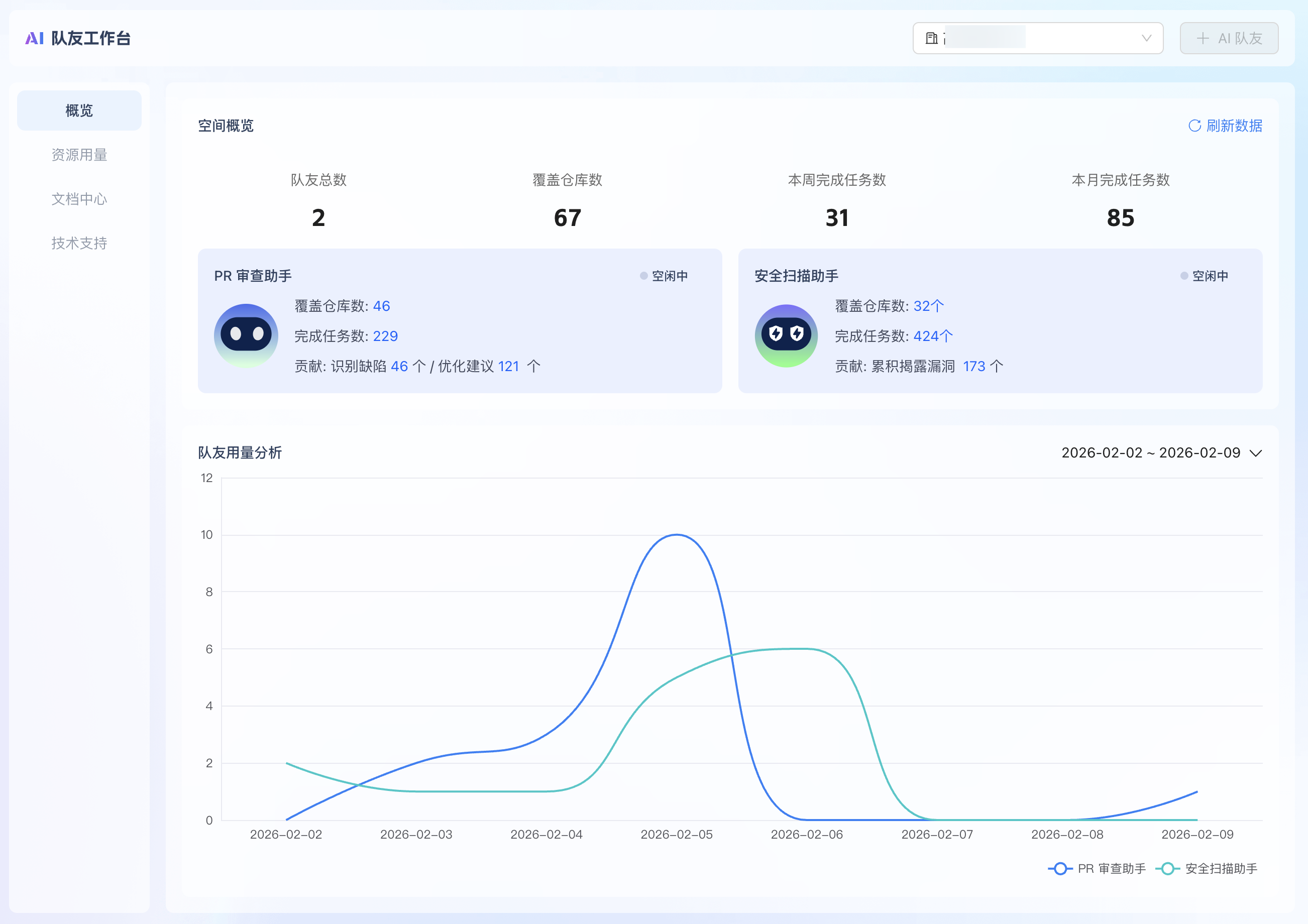This screenshot has height=924, width=1308.
Task: Click the 覆盖仓库数 value 67
Action: pos(568,217)
